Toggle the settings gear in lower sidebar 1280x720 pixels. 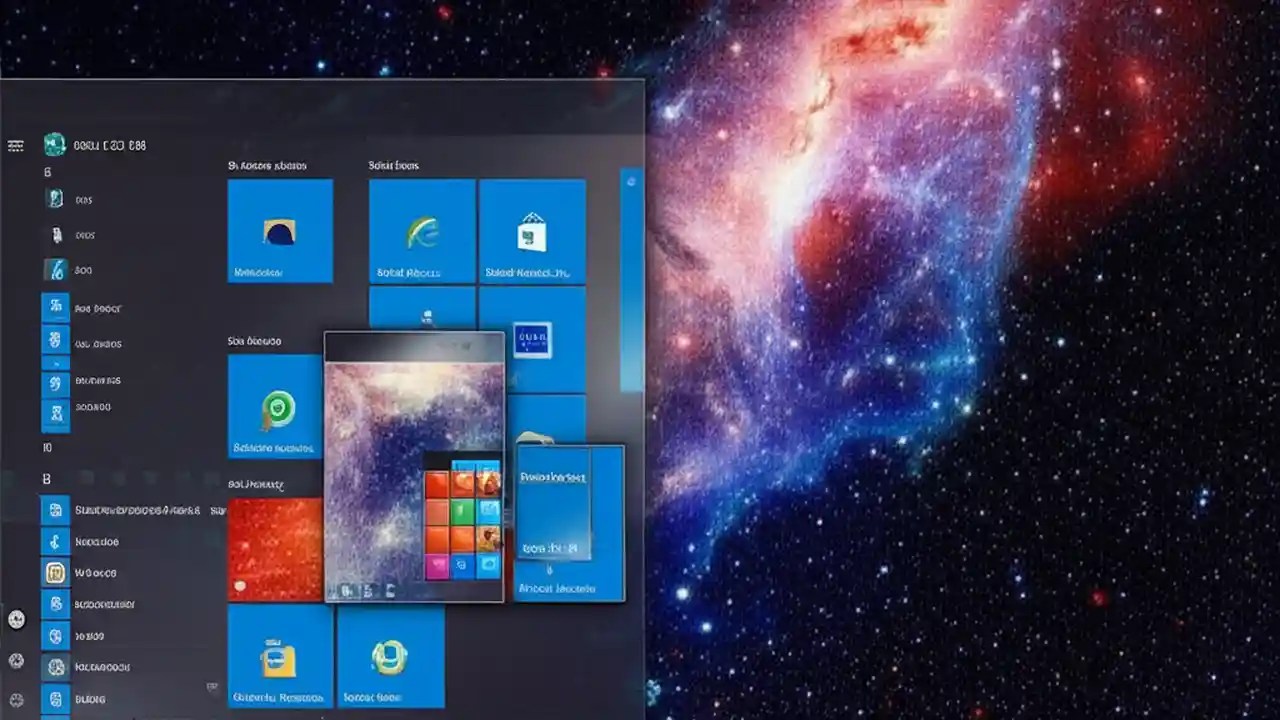tap(16, 660)
